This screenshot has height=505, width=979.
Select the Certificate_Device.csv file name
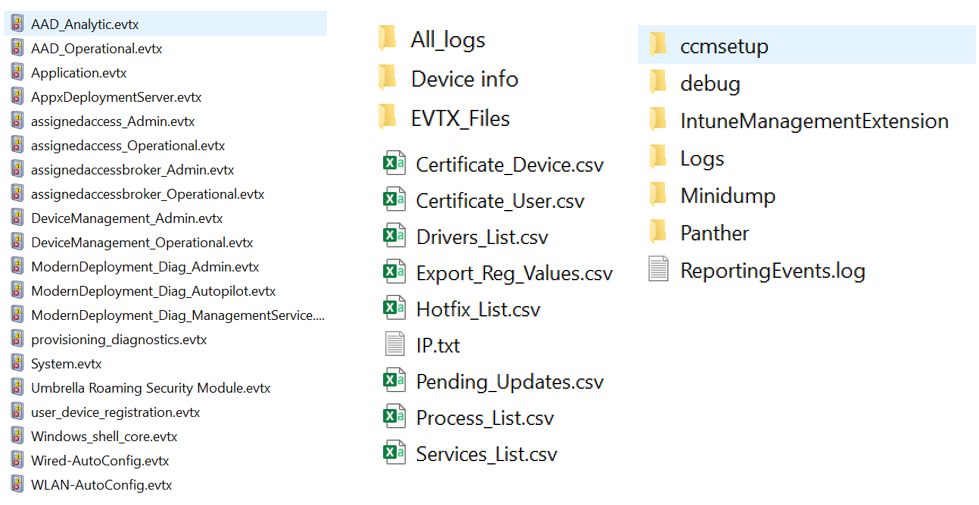click(510, 165)
